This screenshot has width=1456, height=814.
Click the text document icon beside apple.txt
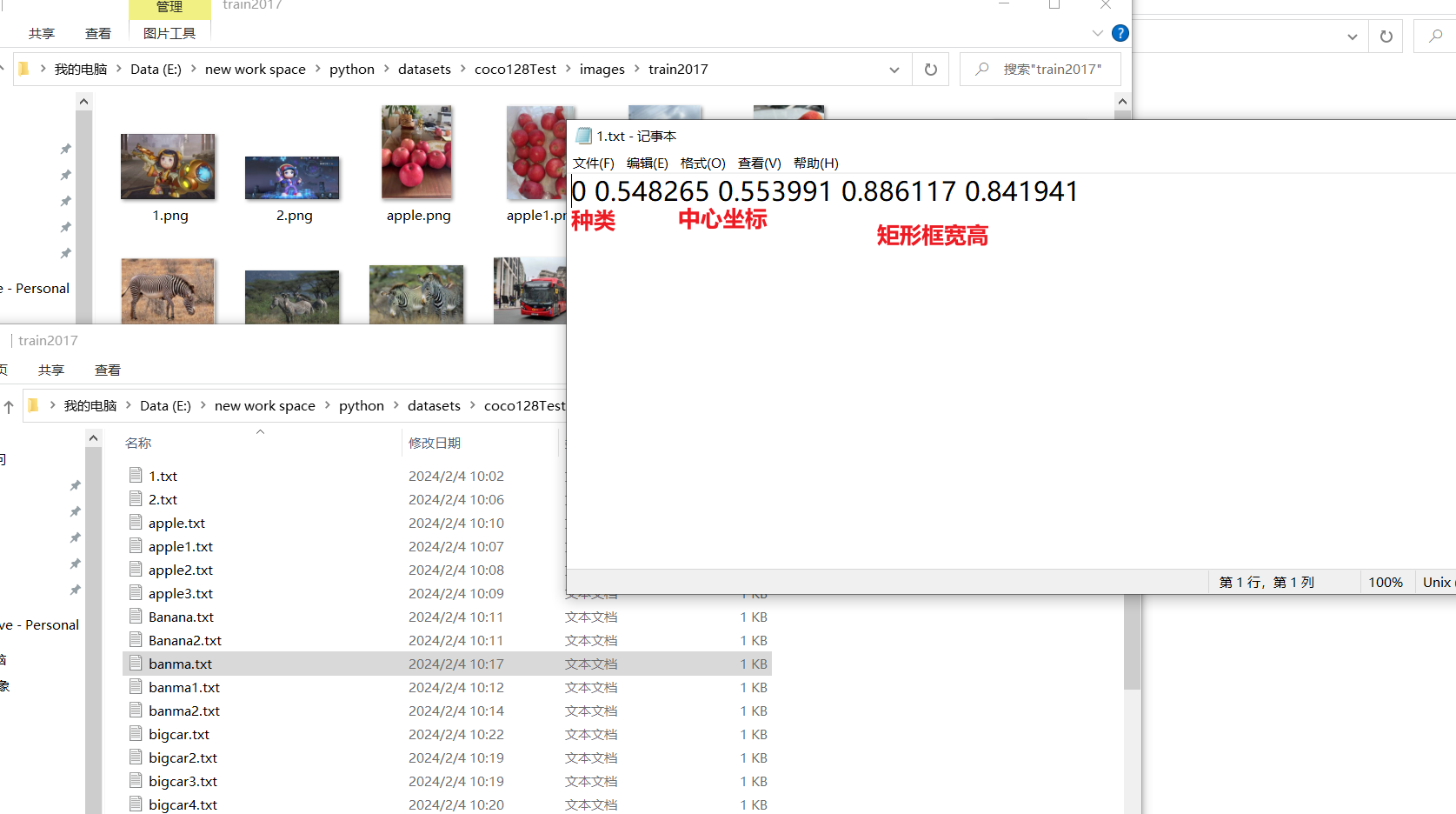[x=136, y=523]
